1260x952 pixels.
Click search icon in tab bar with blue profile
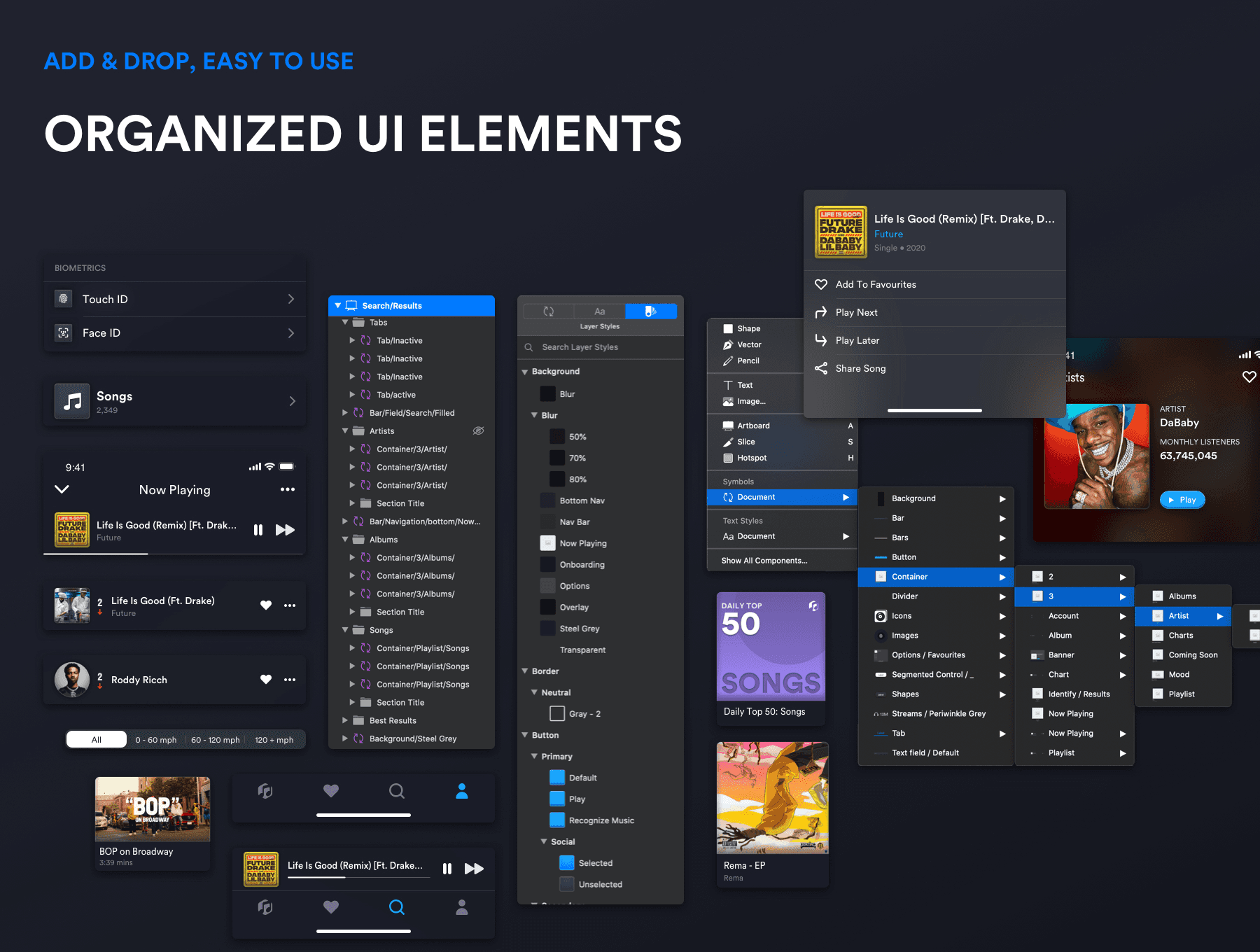click(397, 791)
